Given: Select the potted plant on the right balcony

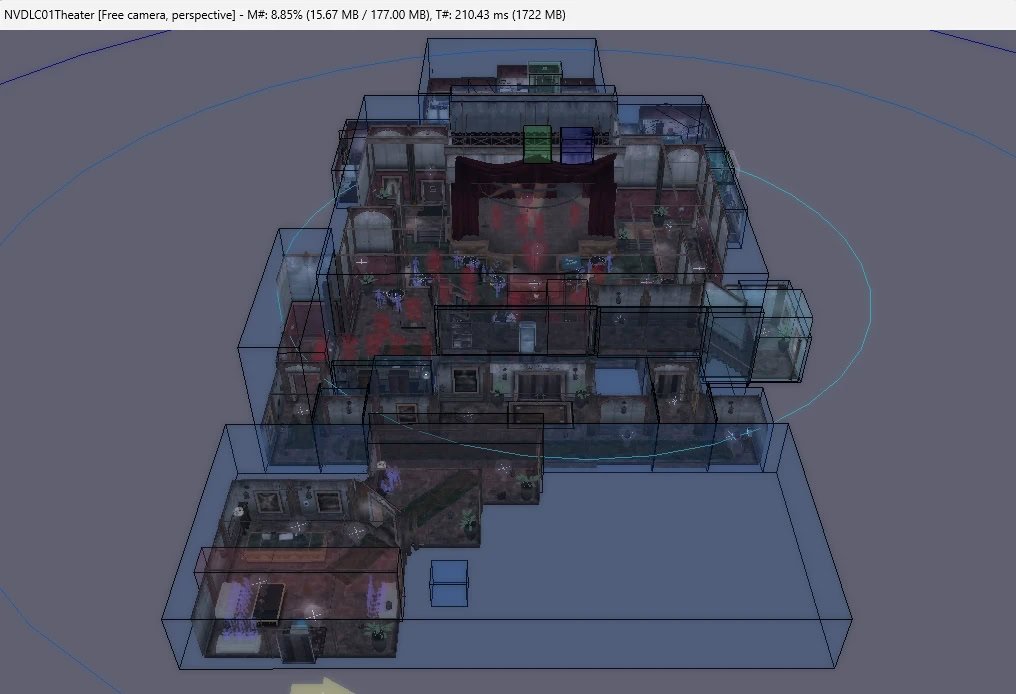Looking at the screenshot, I should (x=660, y=216).
